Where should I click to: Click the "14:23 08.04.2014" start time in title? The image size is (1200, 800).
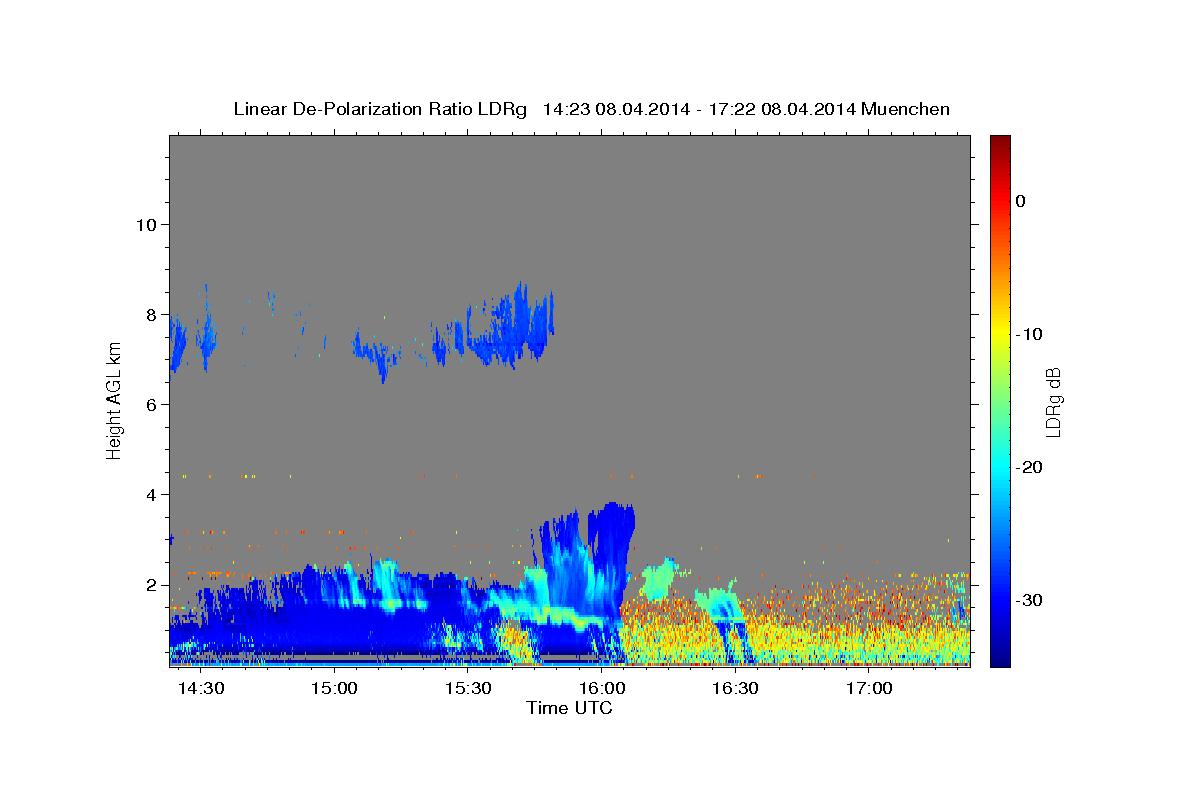[616, 109]
